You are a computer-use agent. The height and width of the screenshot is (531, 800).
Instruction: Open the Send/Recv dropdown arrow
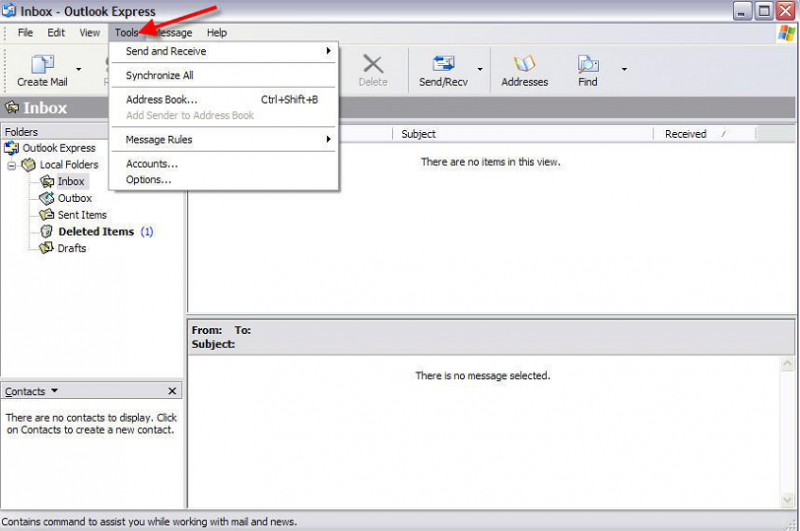480,70
